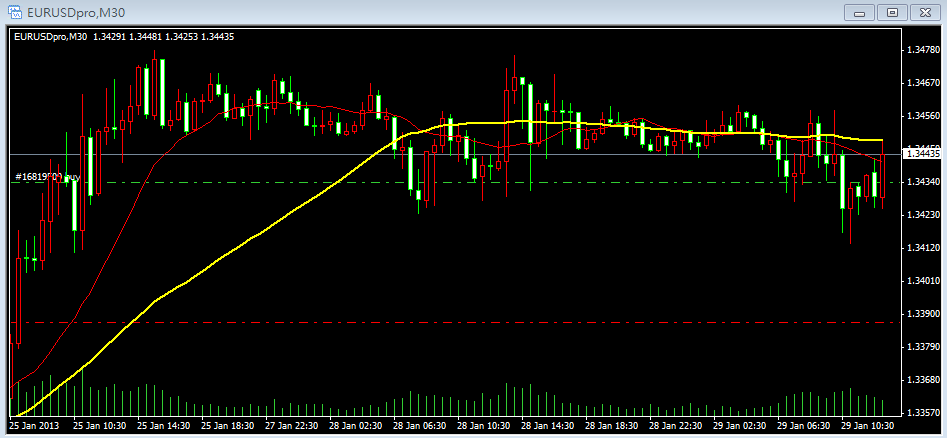Click the 1.34560 price scale label
Screen dimensions: 947x438
point(922,116)
